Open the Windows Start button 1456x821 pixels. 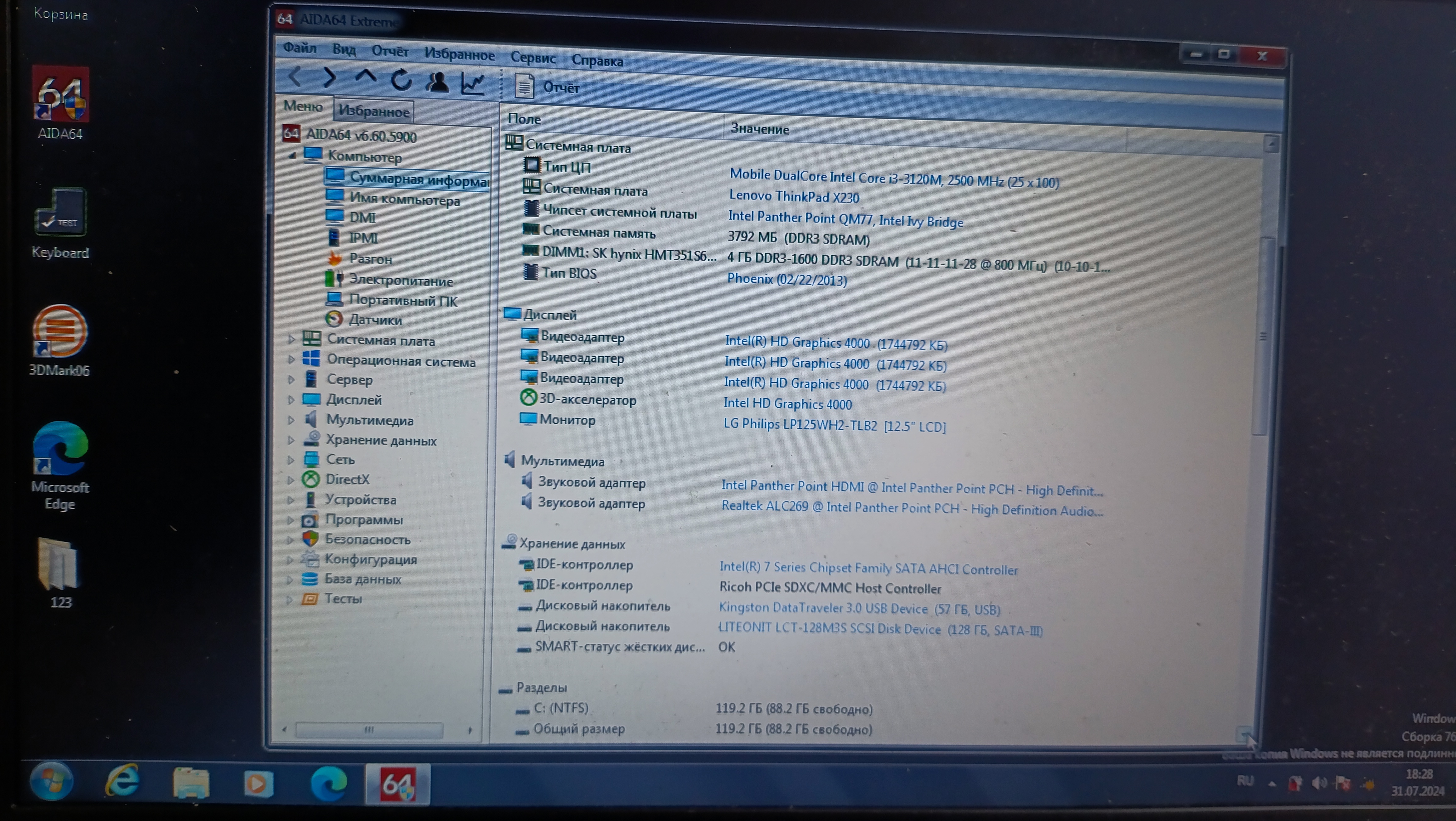click(51, 781)
